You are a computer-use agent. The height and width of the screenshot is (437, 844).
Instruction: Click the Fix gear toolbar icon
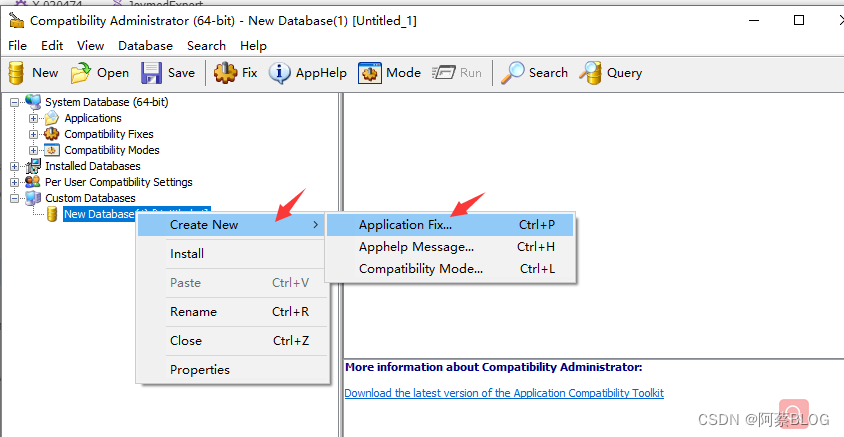(x=226, y=73)
